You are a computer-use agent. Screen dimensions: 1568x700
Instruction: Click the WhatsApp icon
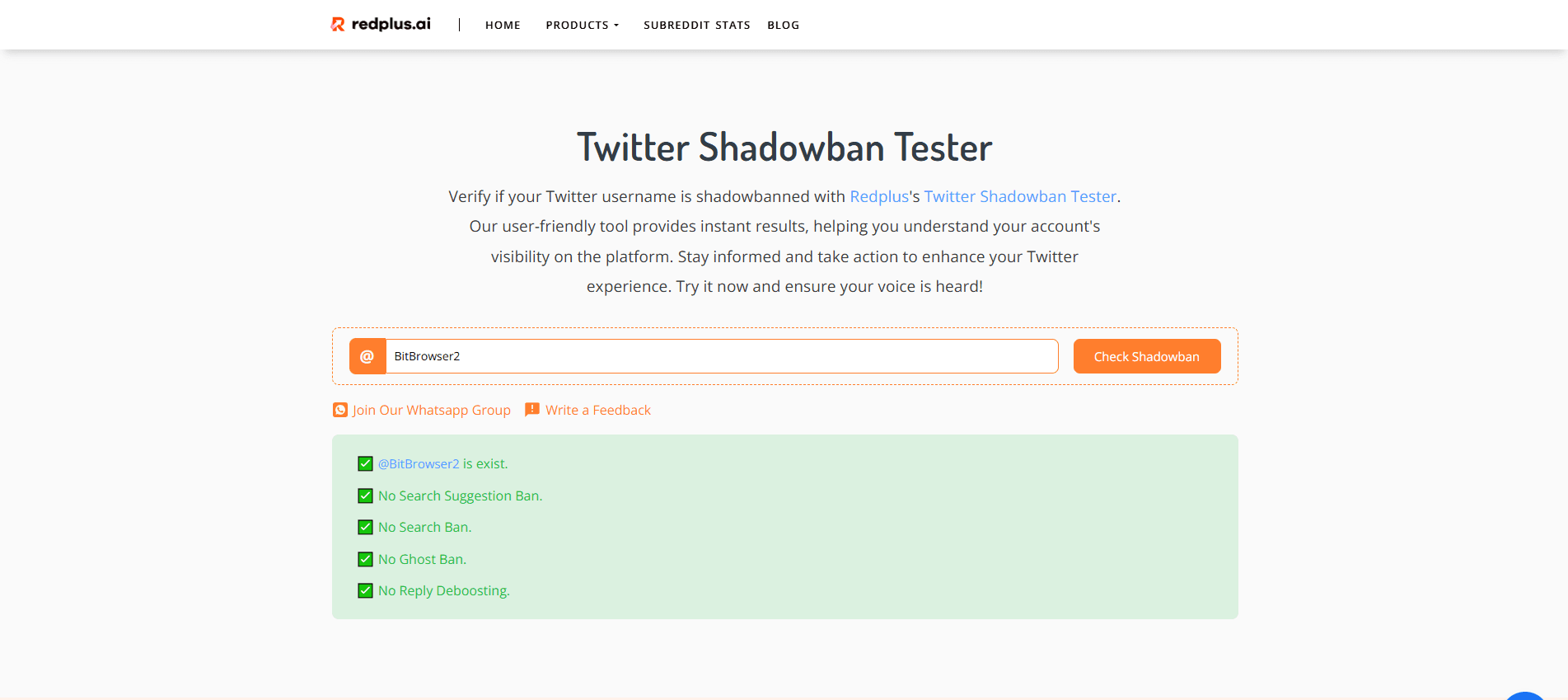(340, 410)
